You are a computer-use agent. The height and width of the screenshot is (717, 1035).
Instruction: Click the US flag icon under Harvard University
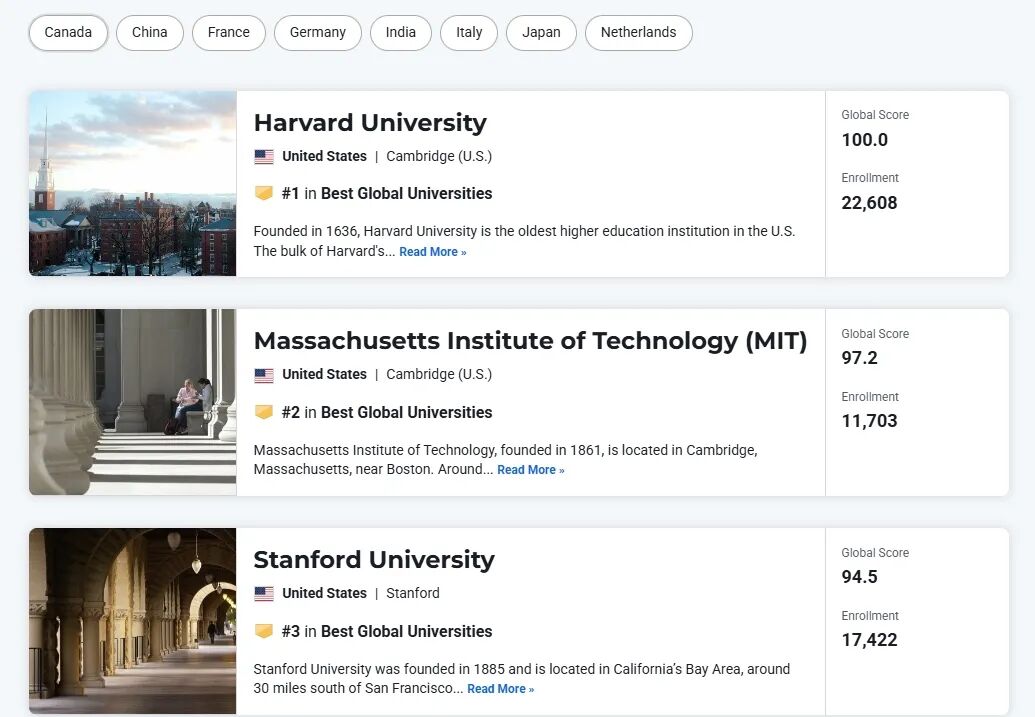tap(264, 157)
